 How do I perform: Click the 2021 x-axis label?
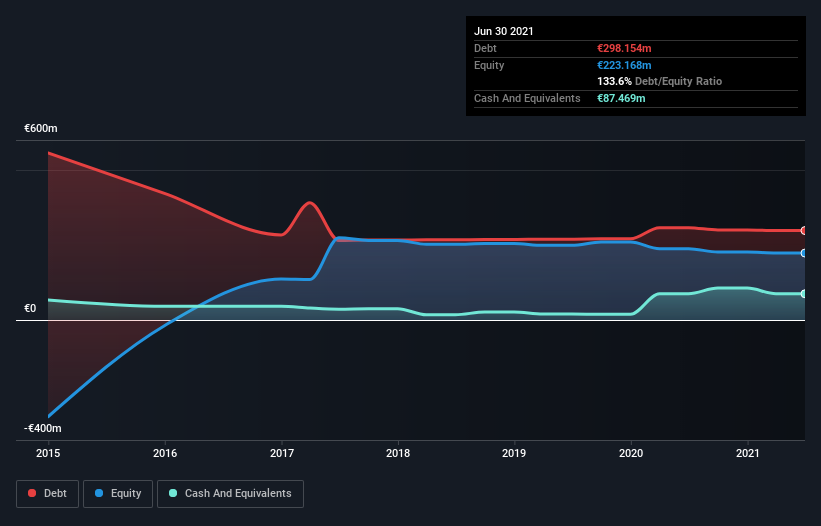coord(748,453)
